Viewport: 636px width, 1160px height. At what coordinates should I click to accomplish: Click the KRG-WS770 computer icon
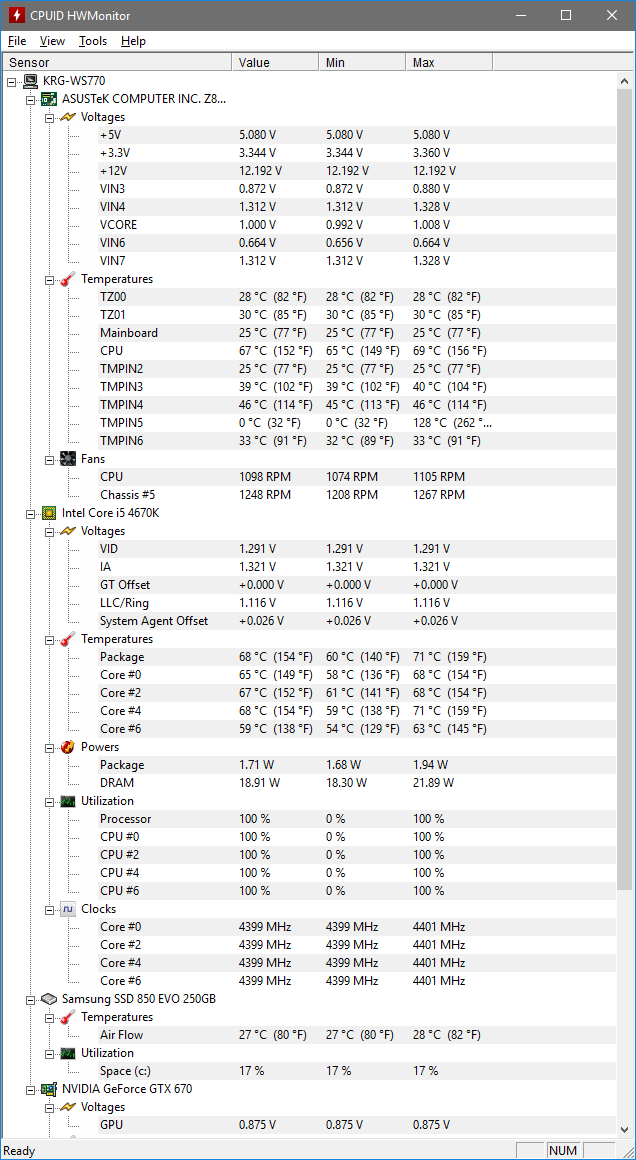30,81
